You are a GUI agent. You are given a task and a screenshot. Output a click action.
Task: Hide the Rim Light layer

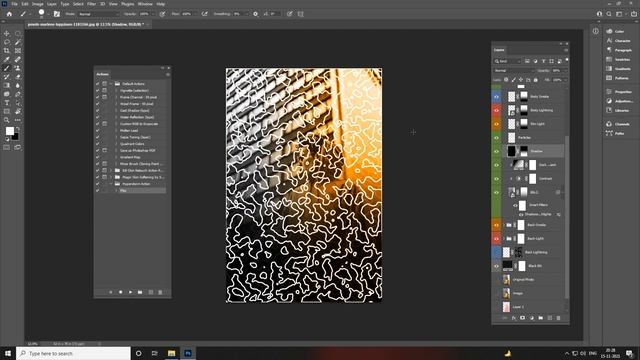pos(496,124)
